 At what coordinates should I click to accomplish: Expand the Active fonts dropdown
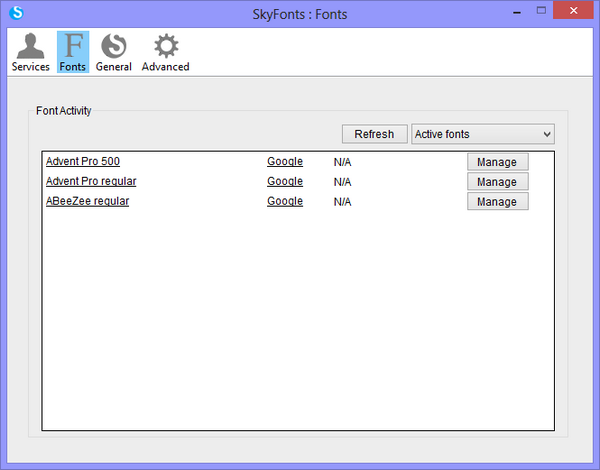tap(483, 134)
